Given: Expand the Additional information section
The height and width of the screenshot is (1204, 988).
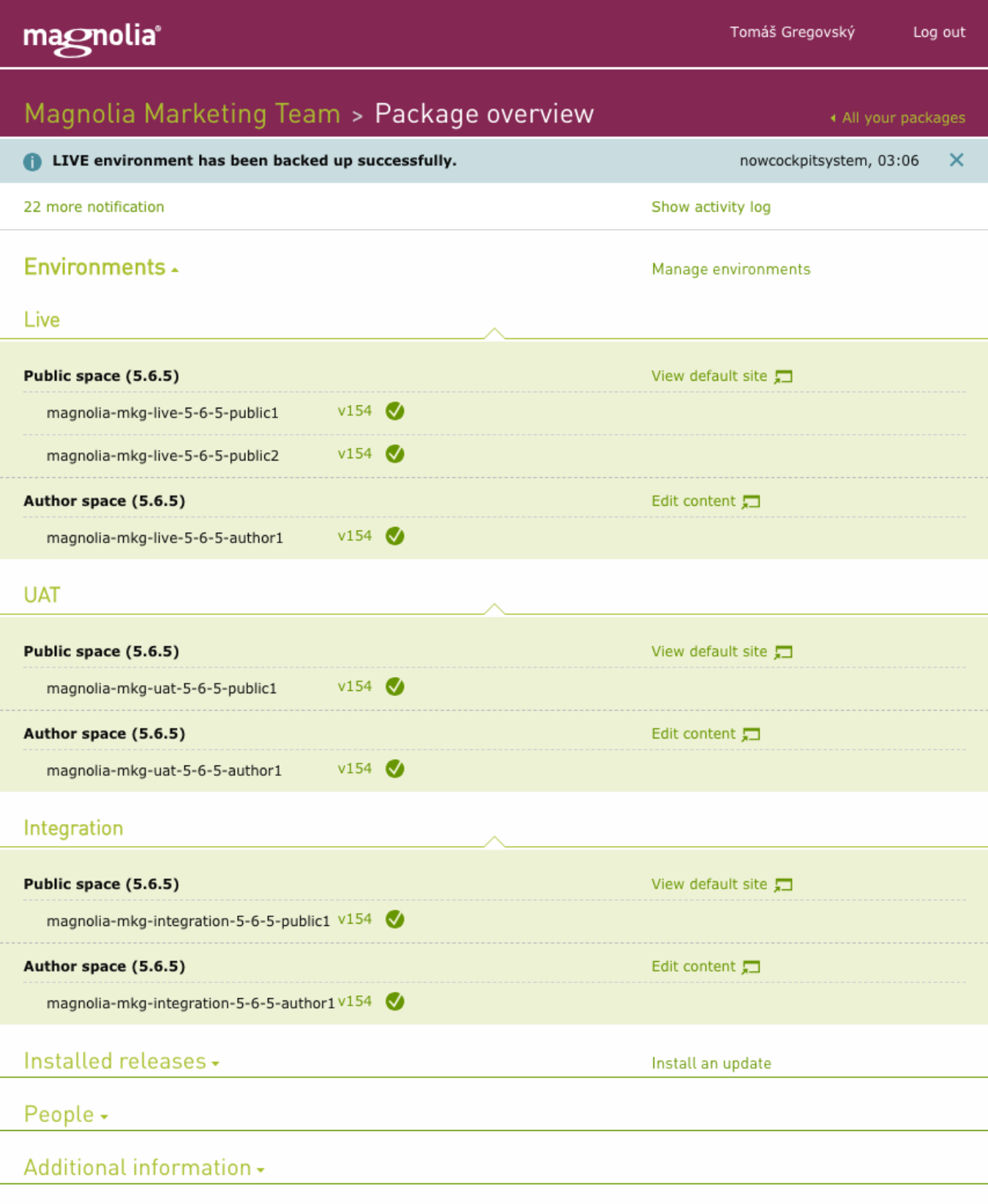Looking at the screenshot, I should [x=143, y=1168].
